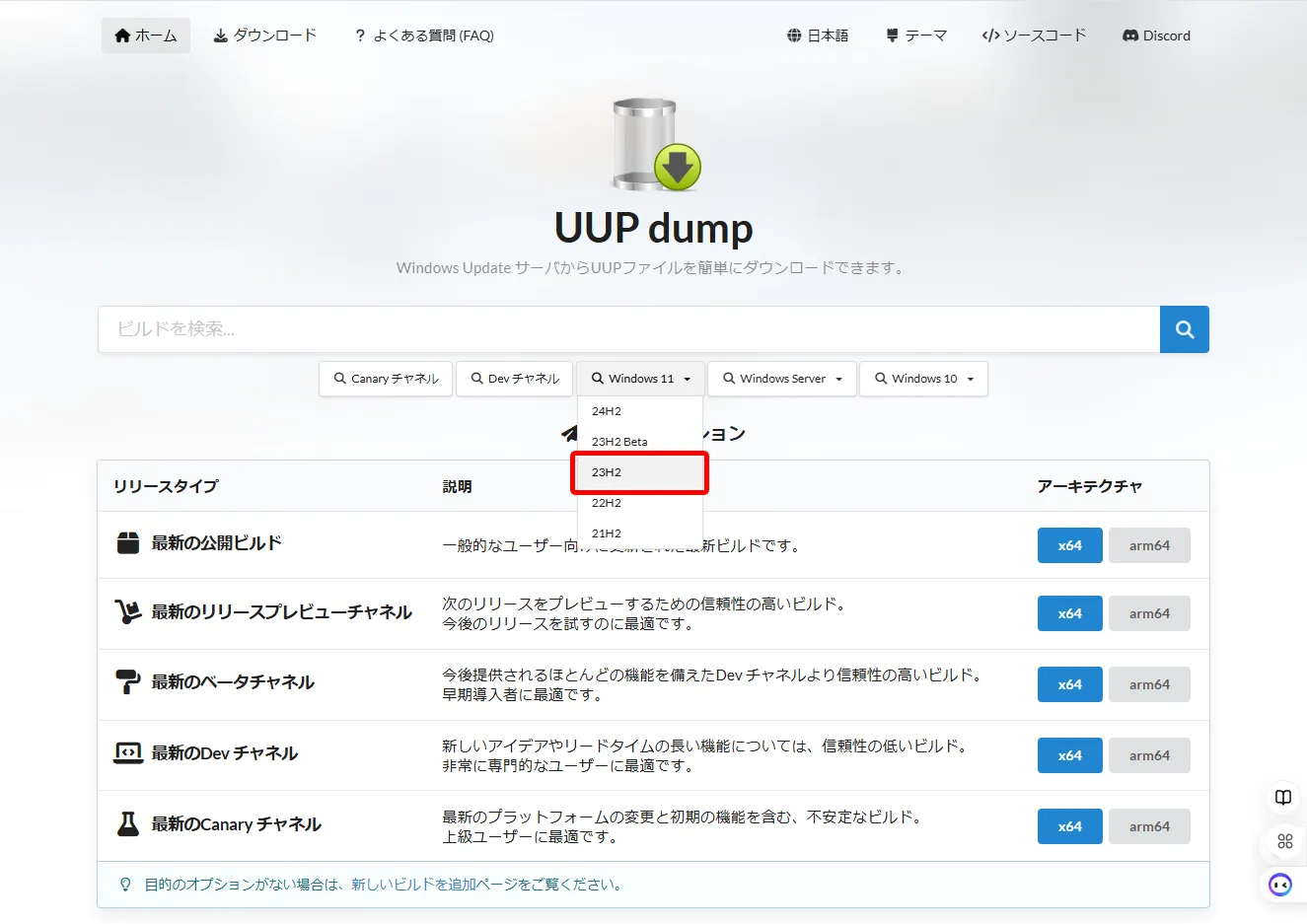Click x64 for 最新のベータチャネル
The image size is (1307, 924).
click(1070, 684)
